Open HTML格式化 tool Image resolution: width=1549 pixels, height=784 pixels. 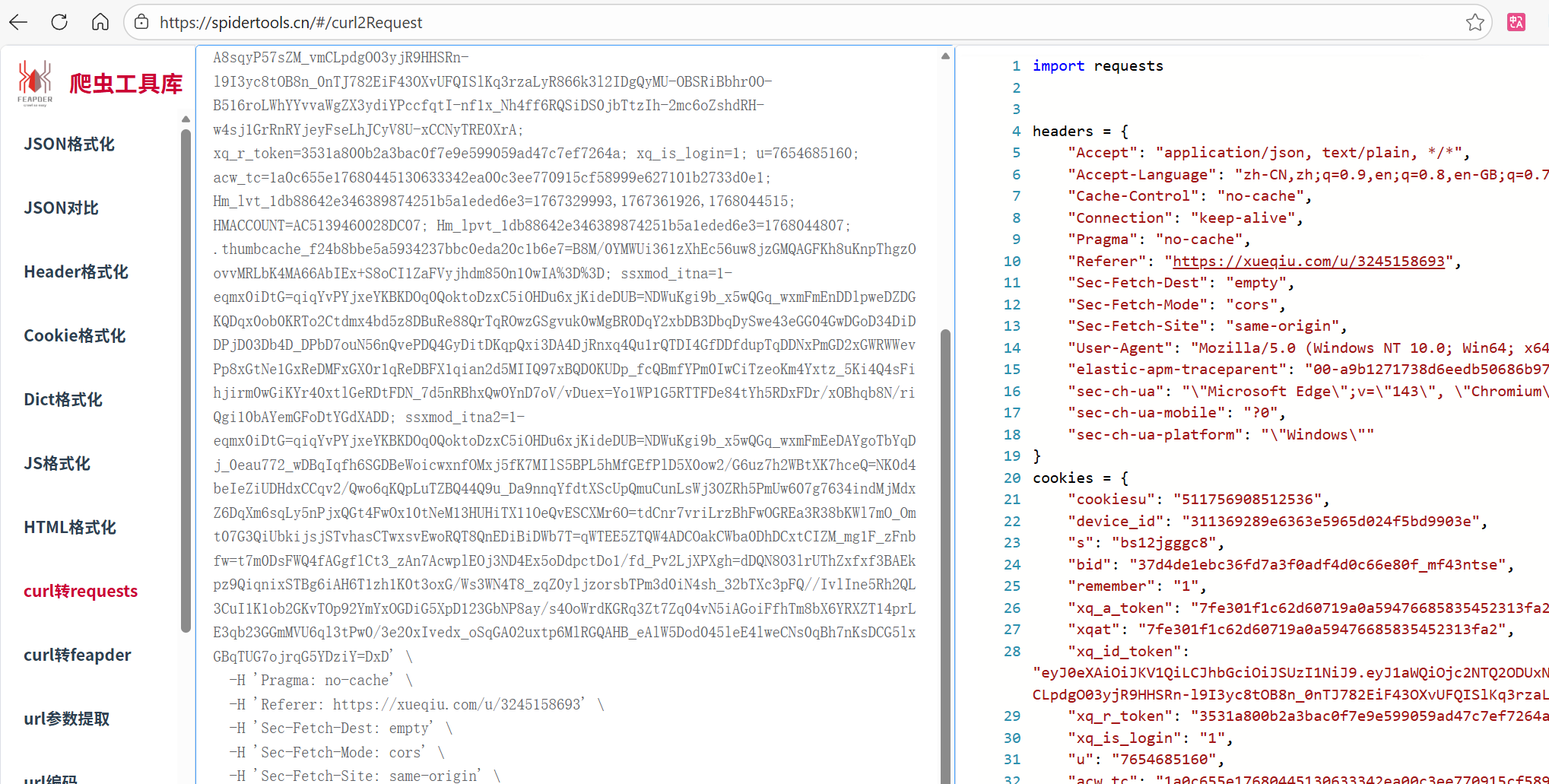[x=70, y=527]
